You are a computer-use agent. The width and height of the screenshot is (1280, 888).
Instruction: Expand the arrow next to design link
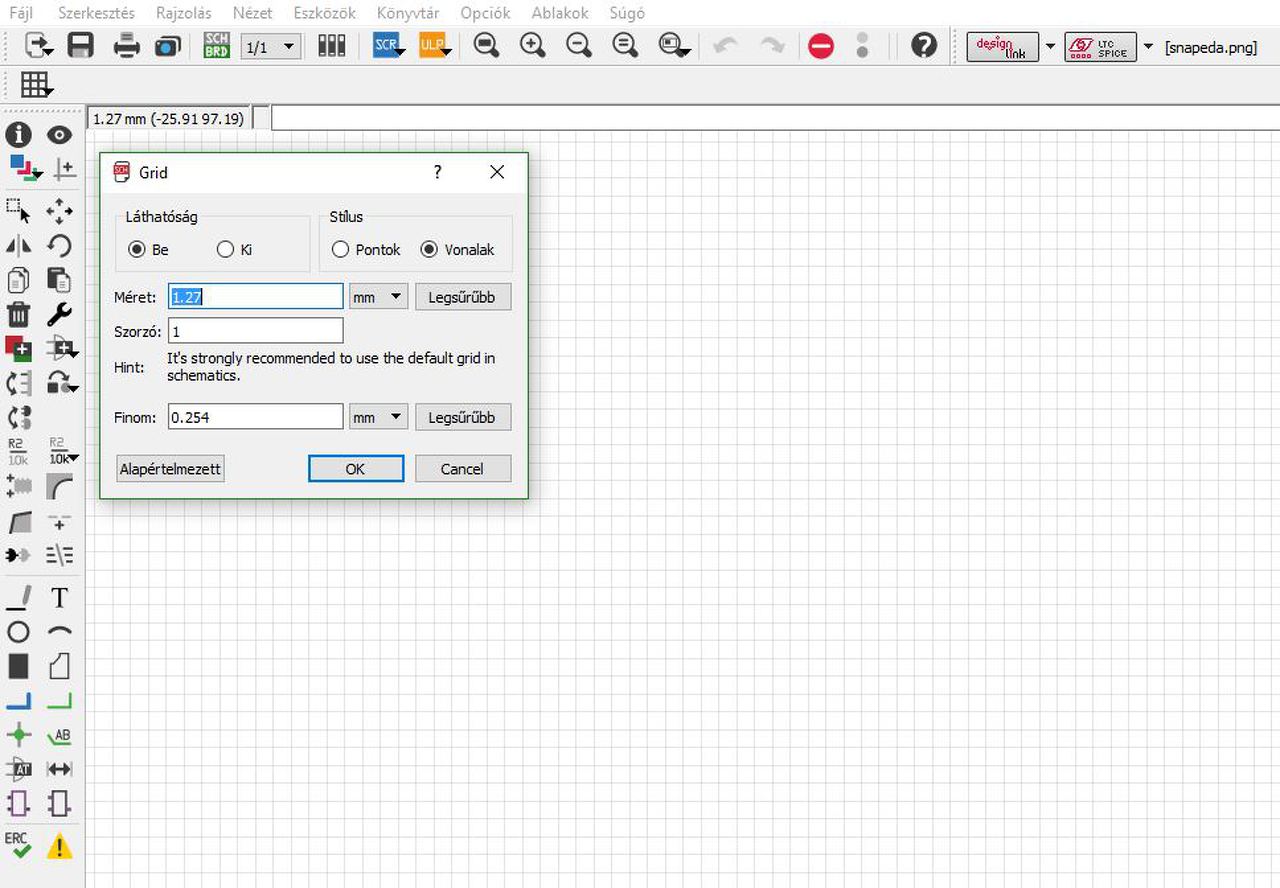(x=1050, y=47)
